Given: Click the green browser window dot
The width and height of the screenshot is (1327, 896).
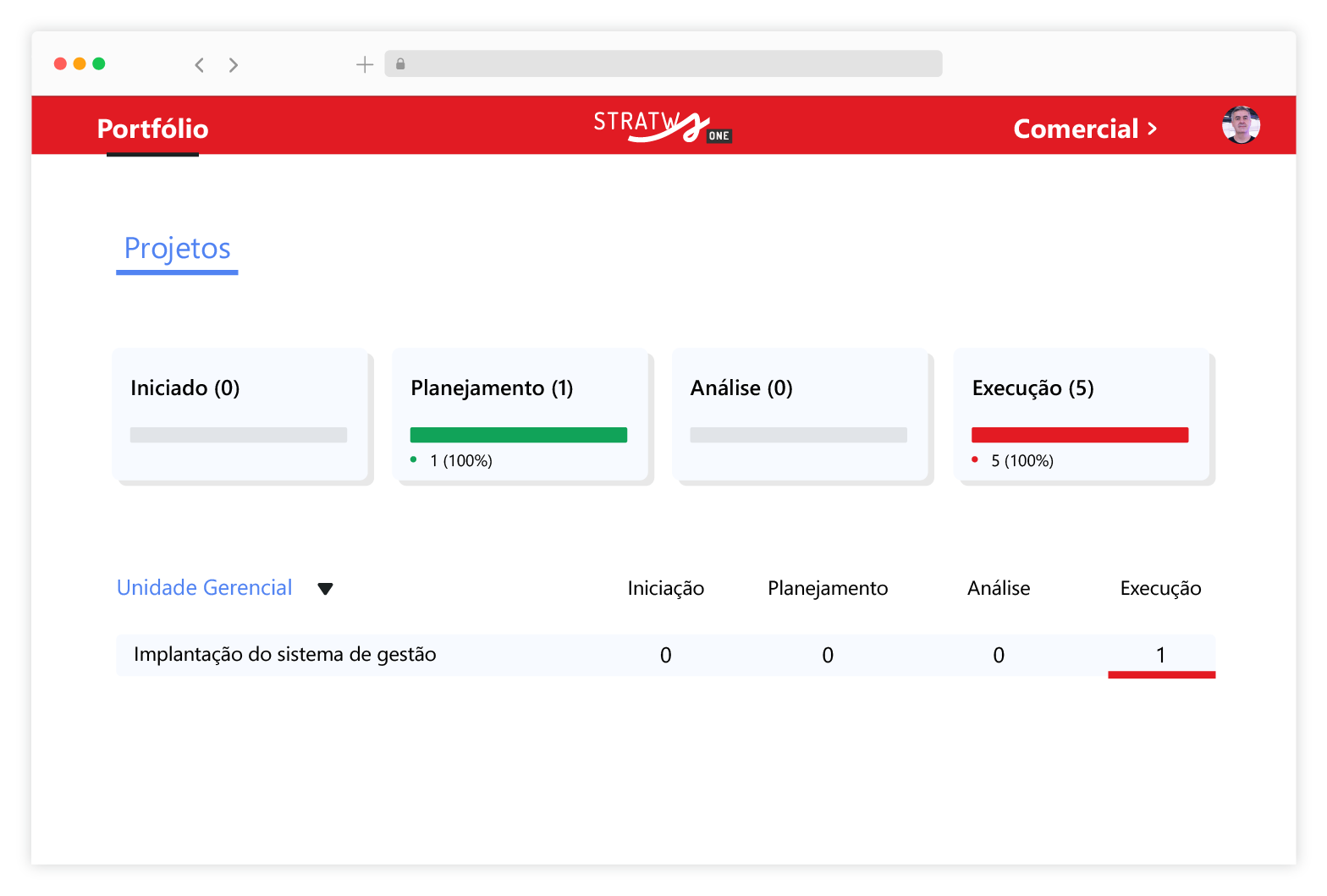Looking at the screenshot, I should 99,63.
